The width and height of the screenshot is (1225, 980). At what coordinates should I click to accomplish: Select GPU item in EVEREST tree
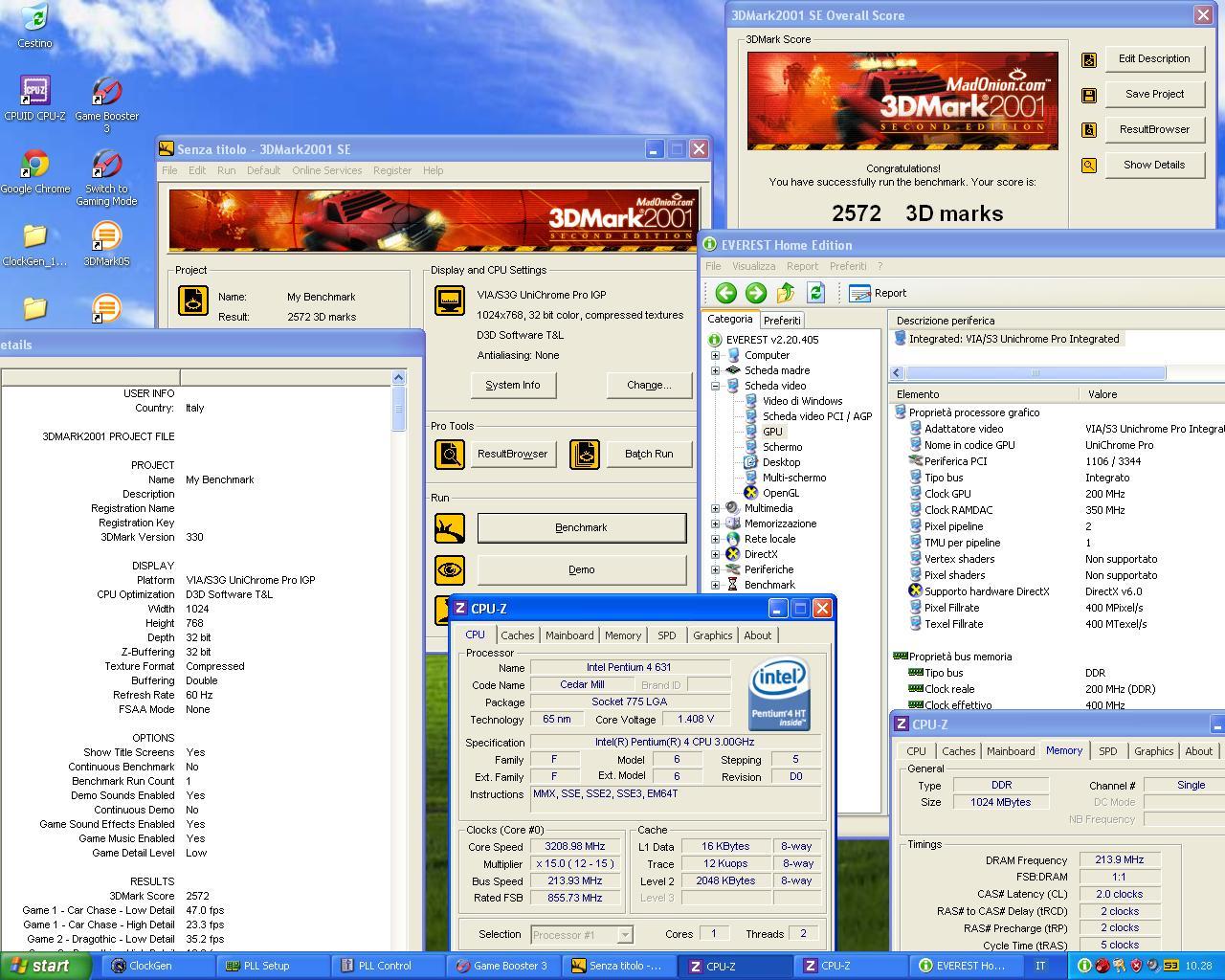pos(772,432)
